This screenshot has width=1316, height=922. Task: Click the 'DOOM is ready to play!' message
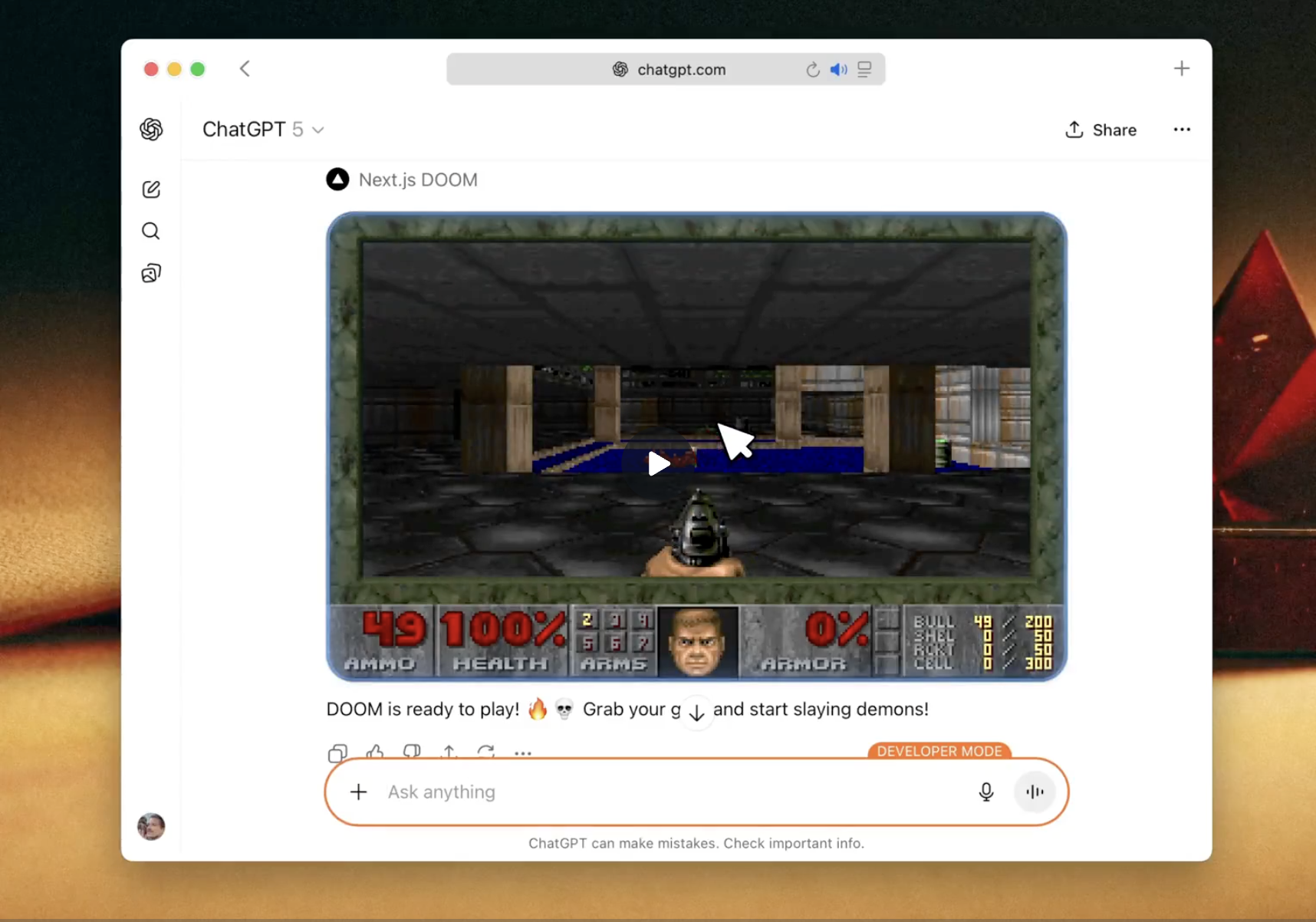(627, 709)
